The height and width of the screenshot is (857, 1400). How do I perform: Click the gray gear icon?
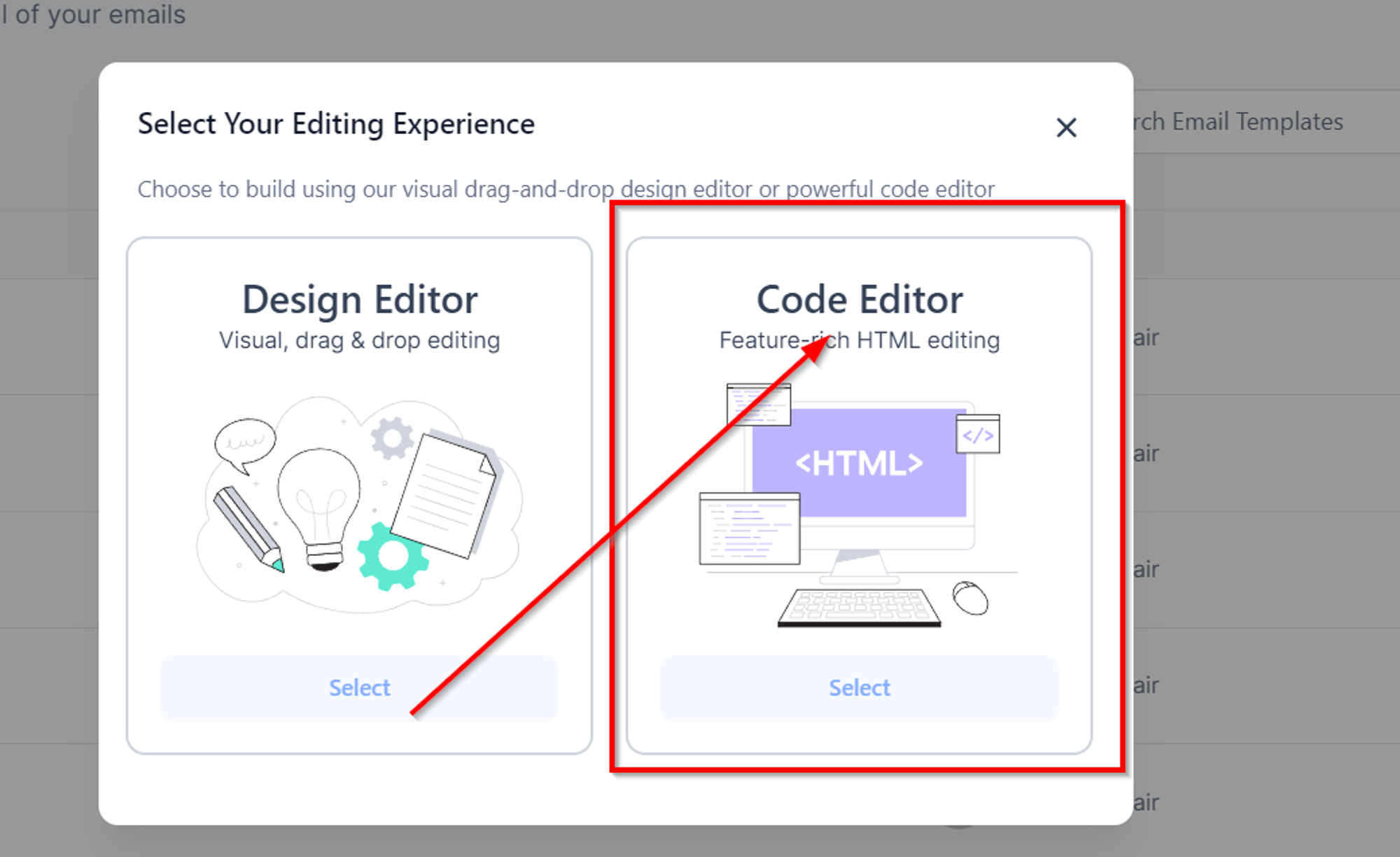click(x=392, y=438)
